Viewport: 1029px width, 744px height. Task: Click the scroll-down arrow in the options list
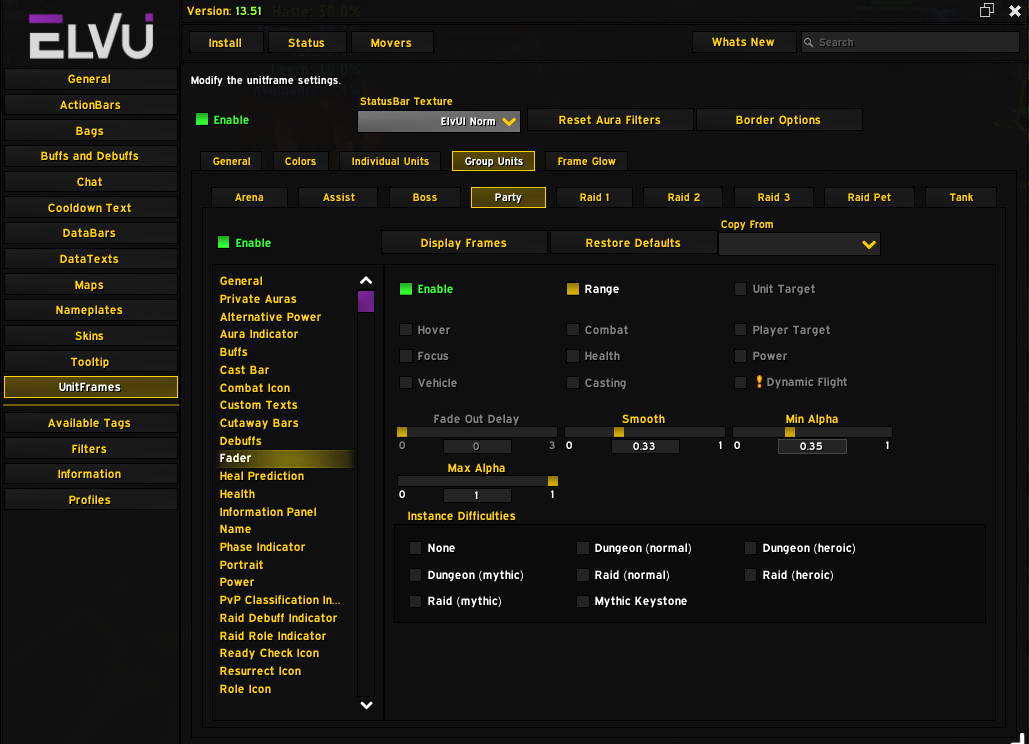[365, 704]
